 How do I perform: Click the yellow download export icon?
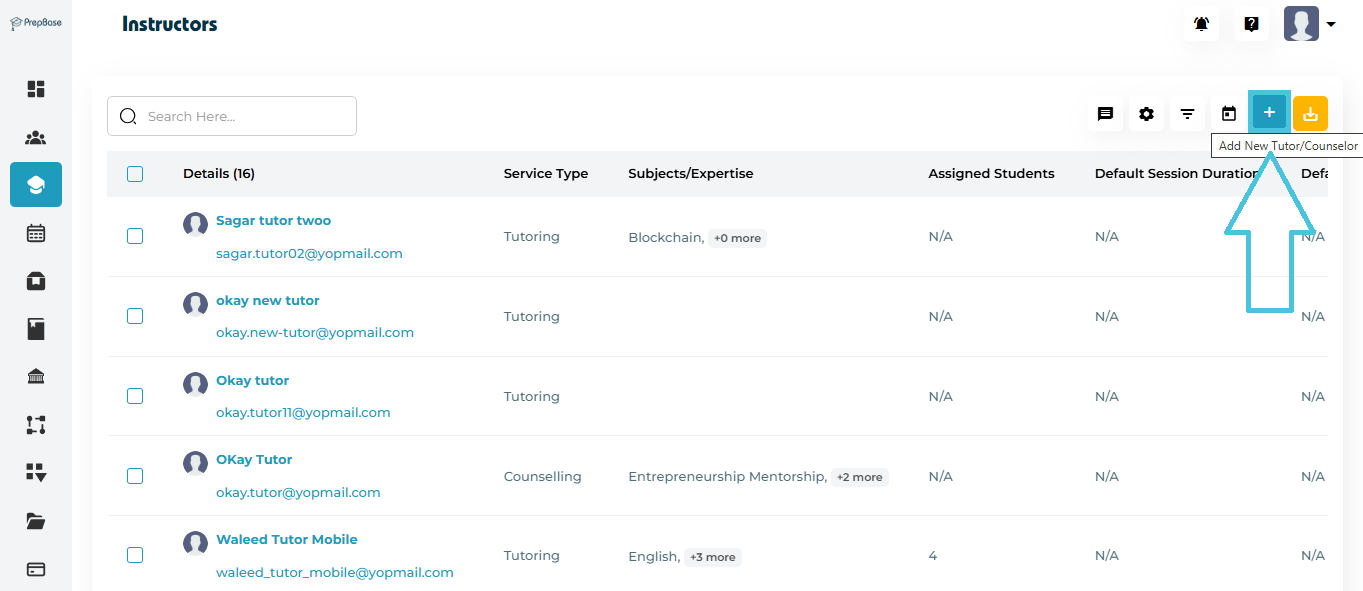click(1310, 114)
